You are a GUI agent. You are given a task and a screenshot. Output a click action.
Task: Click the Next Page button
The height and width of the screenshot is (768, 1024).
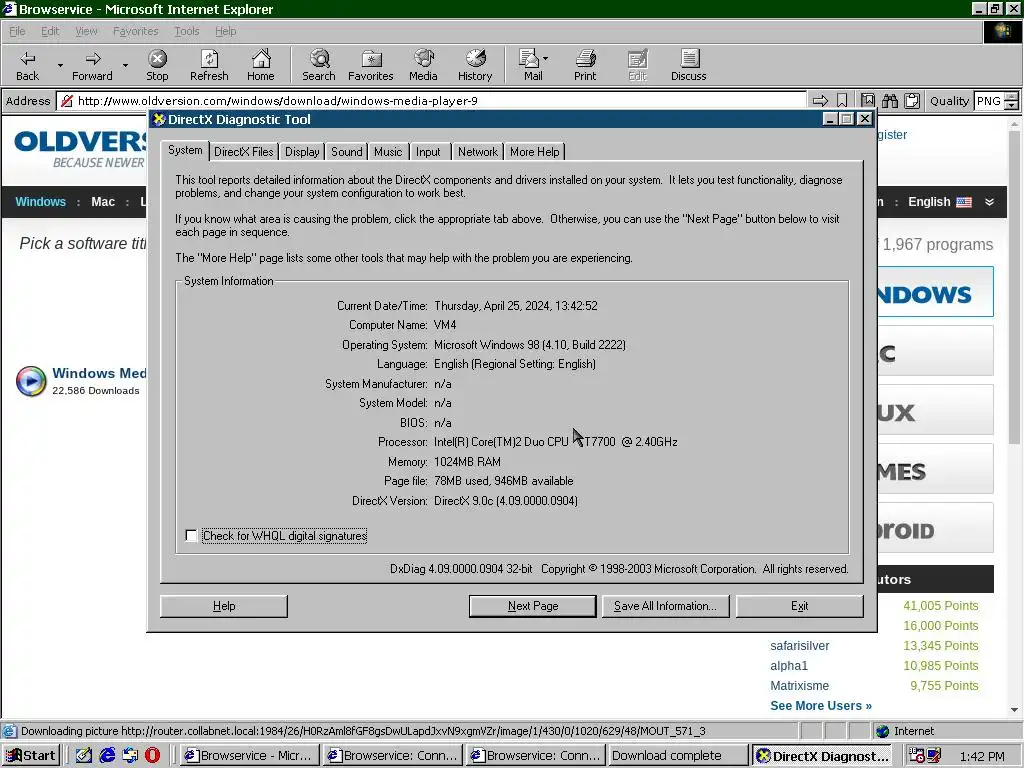tap(533, 606)
